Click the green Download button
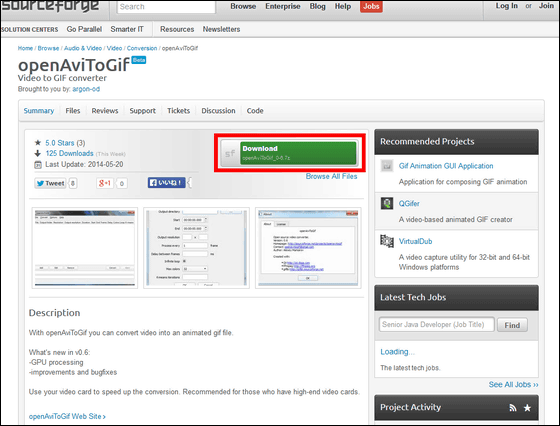Screen dimensions: 560x426 tap(298, 153)
